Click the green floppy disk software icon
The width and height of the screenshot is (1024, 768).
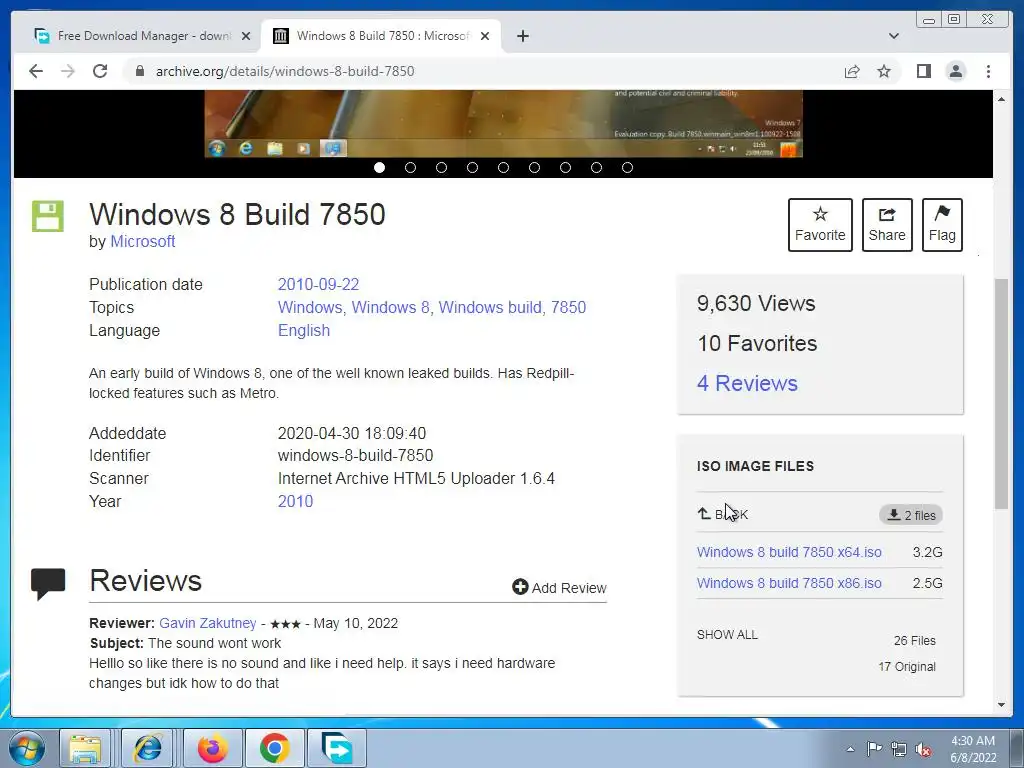(x=48, y=216)
